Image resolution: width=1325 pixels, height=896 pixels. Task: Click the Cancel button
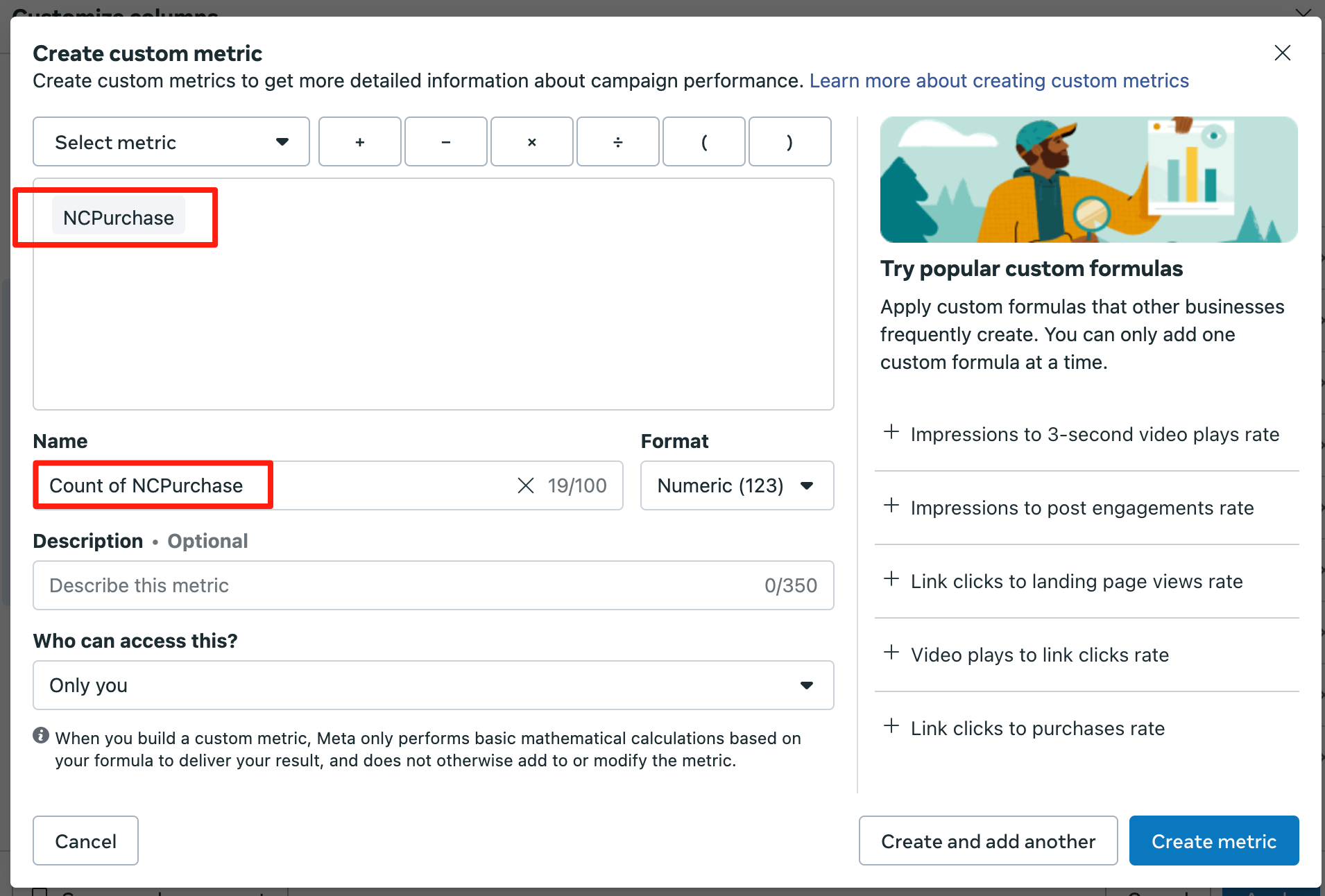(85, 841)
